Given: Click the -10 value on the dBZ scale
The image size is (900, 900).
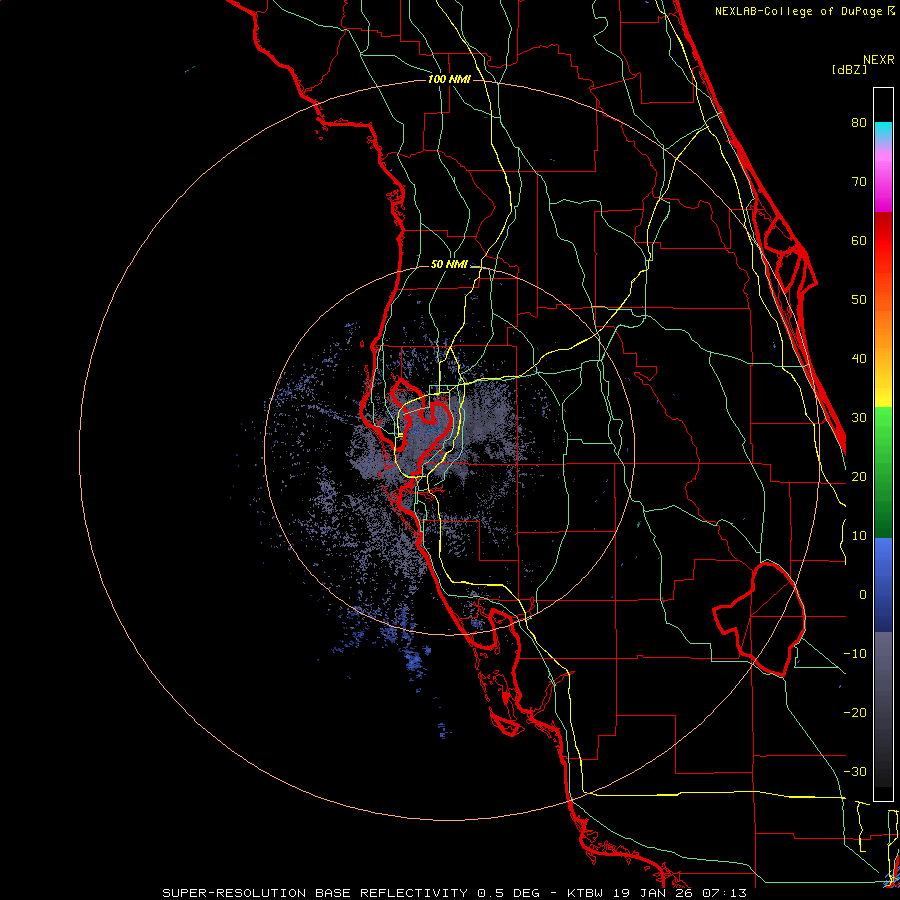Looking at the screenshot, I should (855, 654).
